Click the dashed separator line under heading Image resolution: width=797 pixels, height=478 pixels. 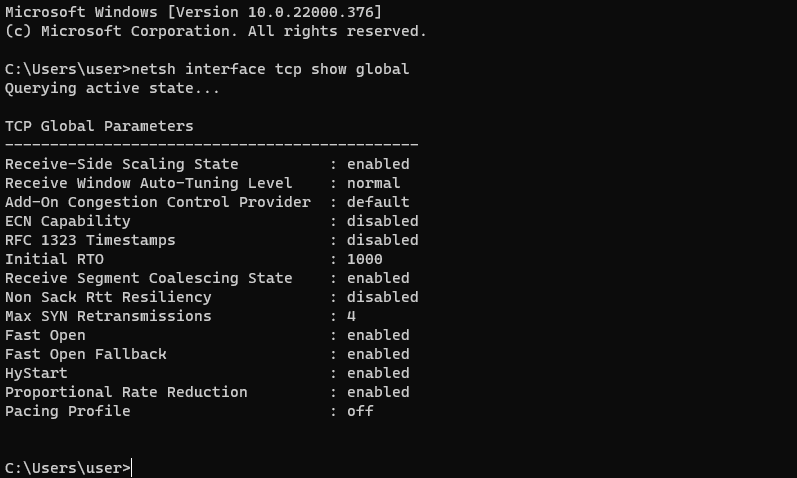click(211, 145)
